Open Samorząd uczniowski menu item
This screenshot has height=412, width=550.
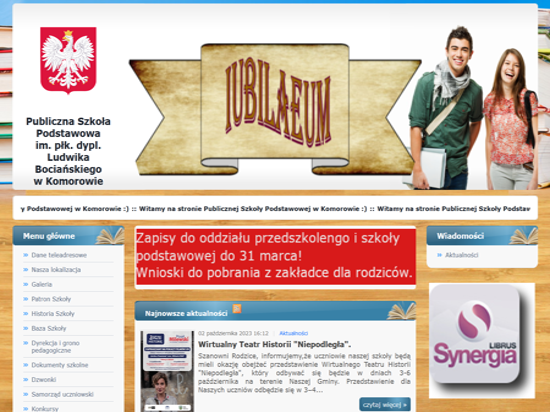pos(62,394)
